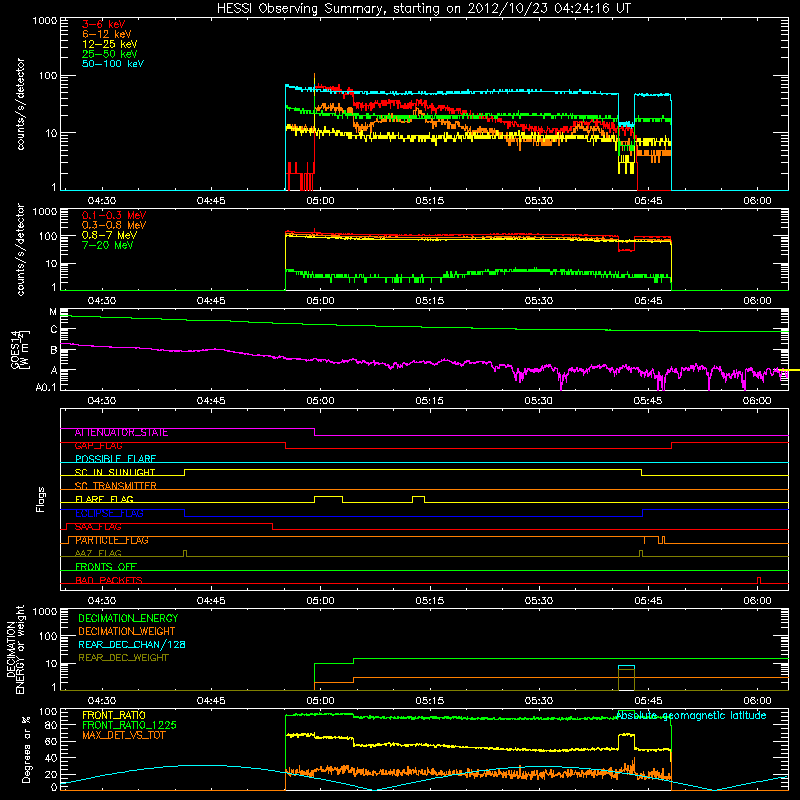Click 05:30 tick under the GOES14 panel

coord(539,401)
